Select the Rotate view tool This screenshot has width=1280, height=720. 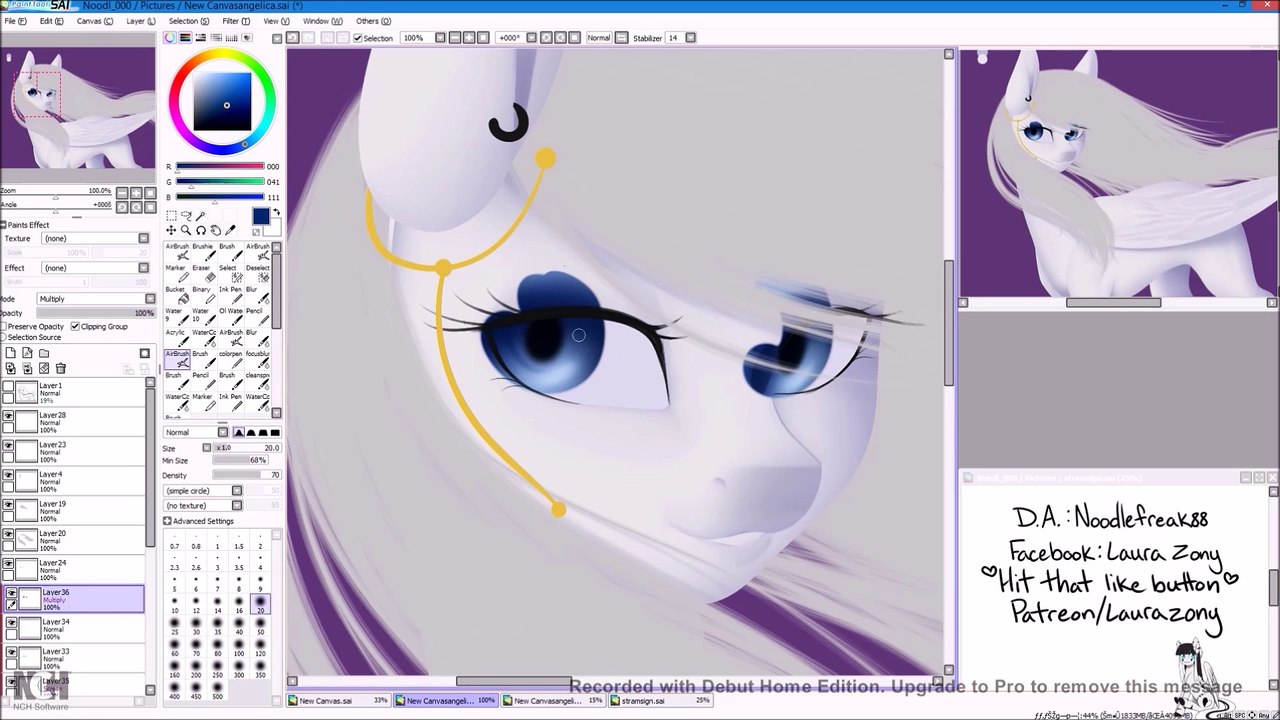(201, 230)
